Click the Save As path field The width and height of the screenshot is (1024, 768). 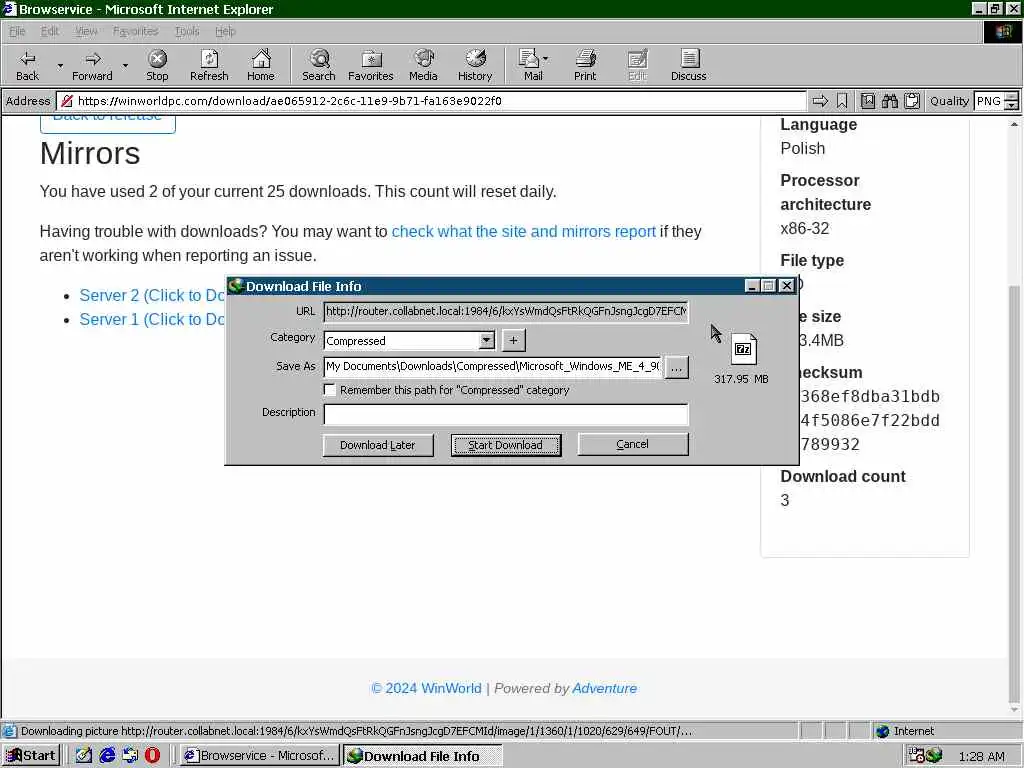point(493,366)
